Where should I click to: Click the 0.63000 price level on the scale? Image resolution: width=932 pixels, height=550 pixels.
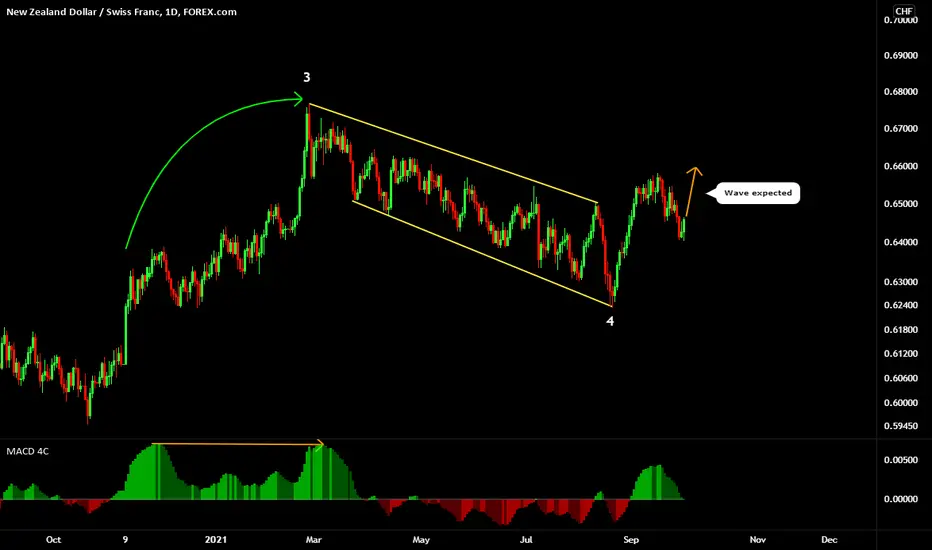click(x=900, y=281)
